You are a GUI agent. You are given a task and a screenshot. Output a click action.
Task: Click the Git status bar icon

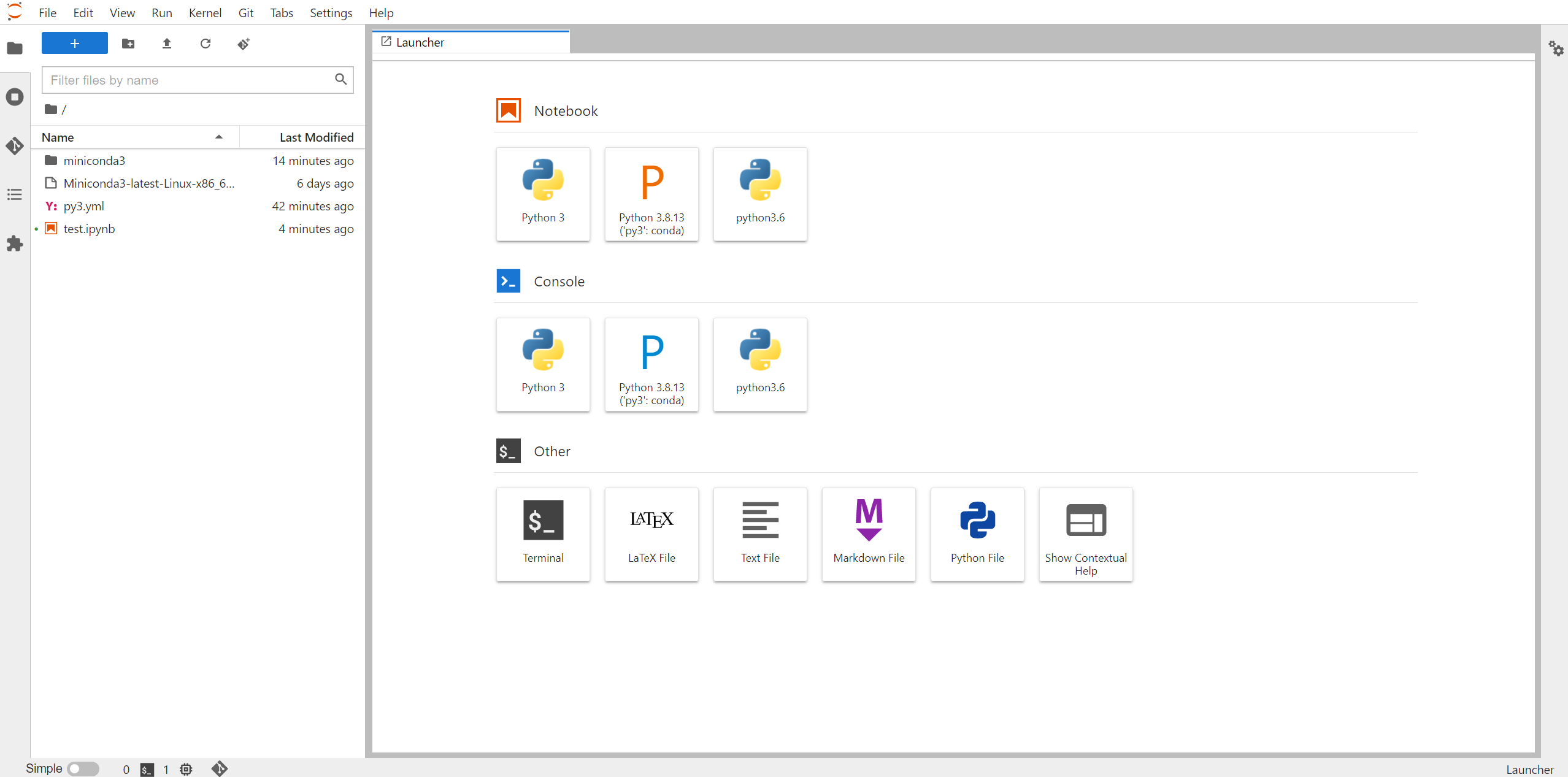pyautogui.click(x=220, y=768)
